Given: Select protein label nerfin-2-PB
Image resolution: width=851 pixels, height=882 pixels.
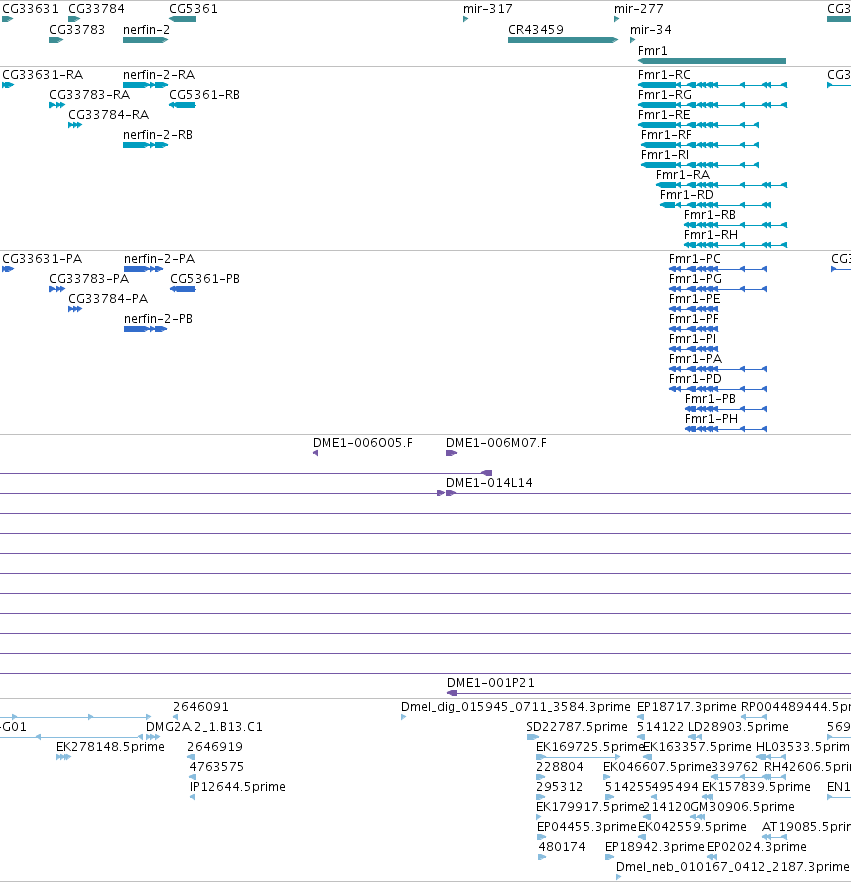Looking at the screenshot, I should (x=159, y=319).
